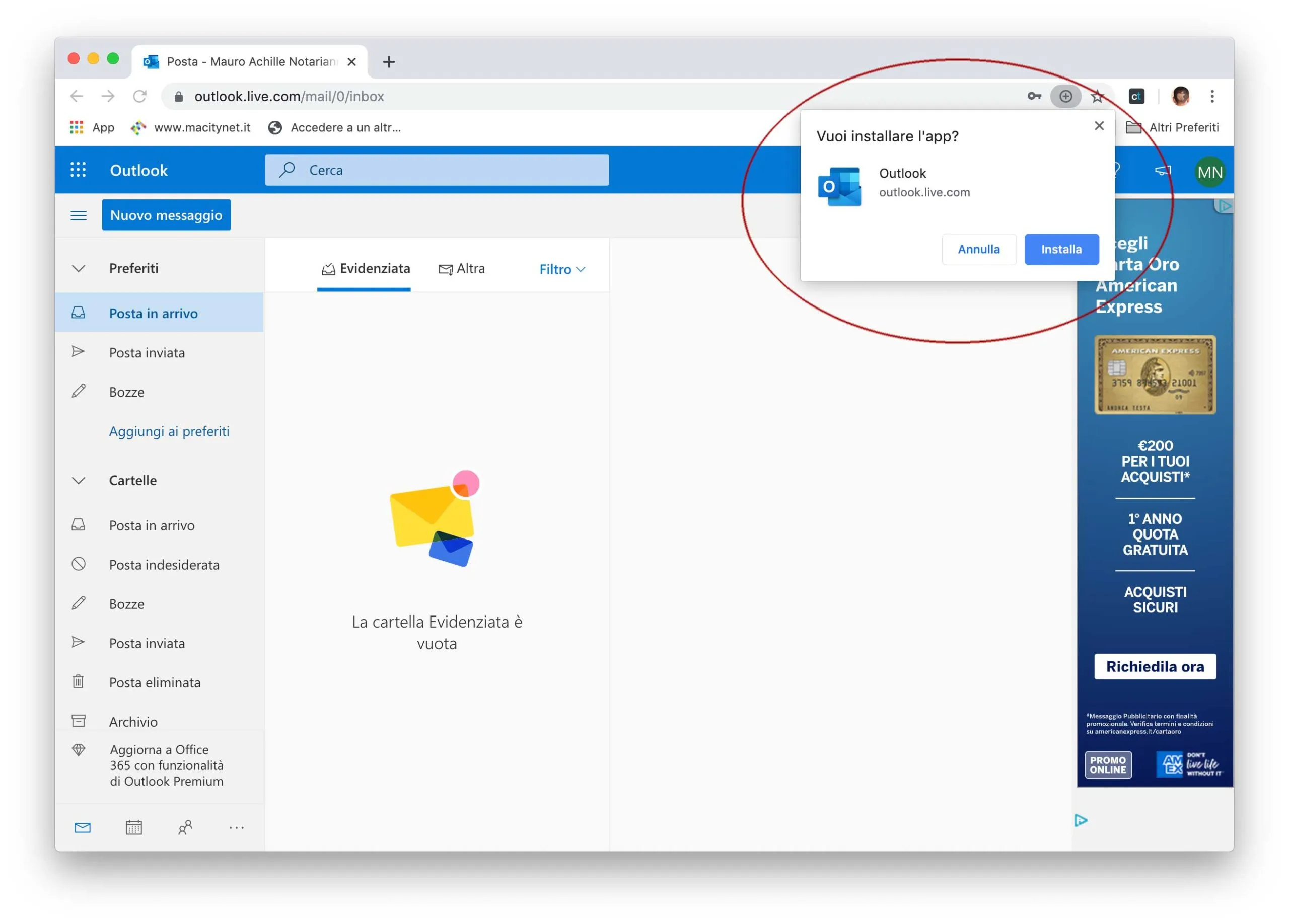Click the Posta indesiderata folder icon
This screenshot has height=924, width=1289.
79,564
